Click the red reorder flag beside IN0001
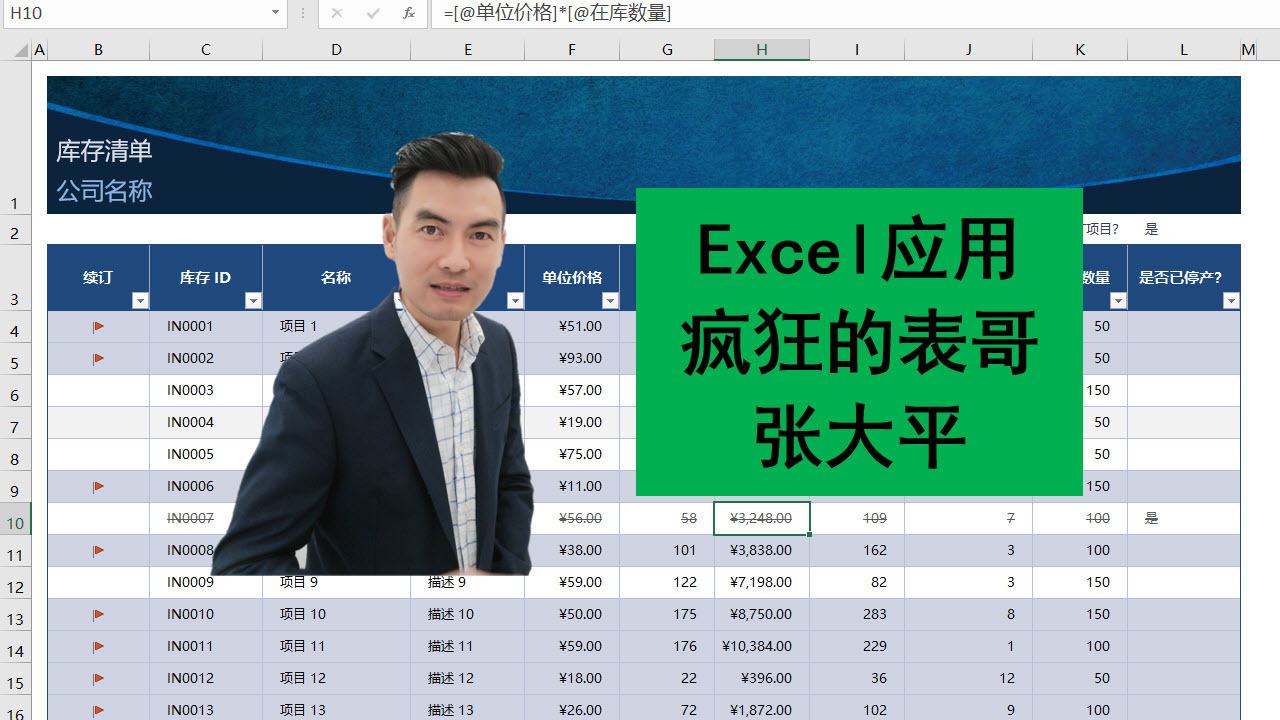The height and width of the screenshot is (720, 1280). [97, 325]
